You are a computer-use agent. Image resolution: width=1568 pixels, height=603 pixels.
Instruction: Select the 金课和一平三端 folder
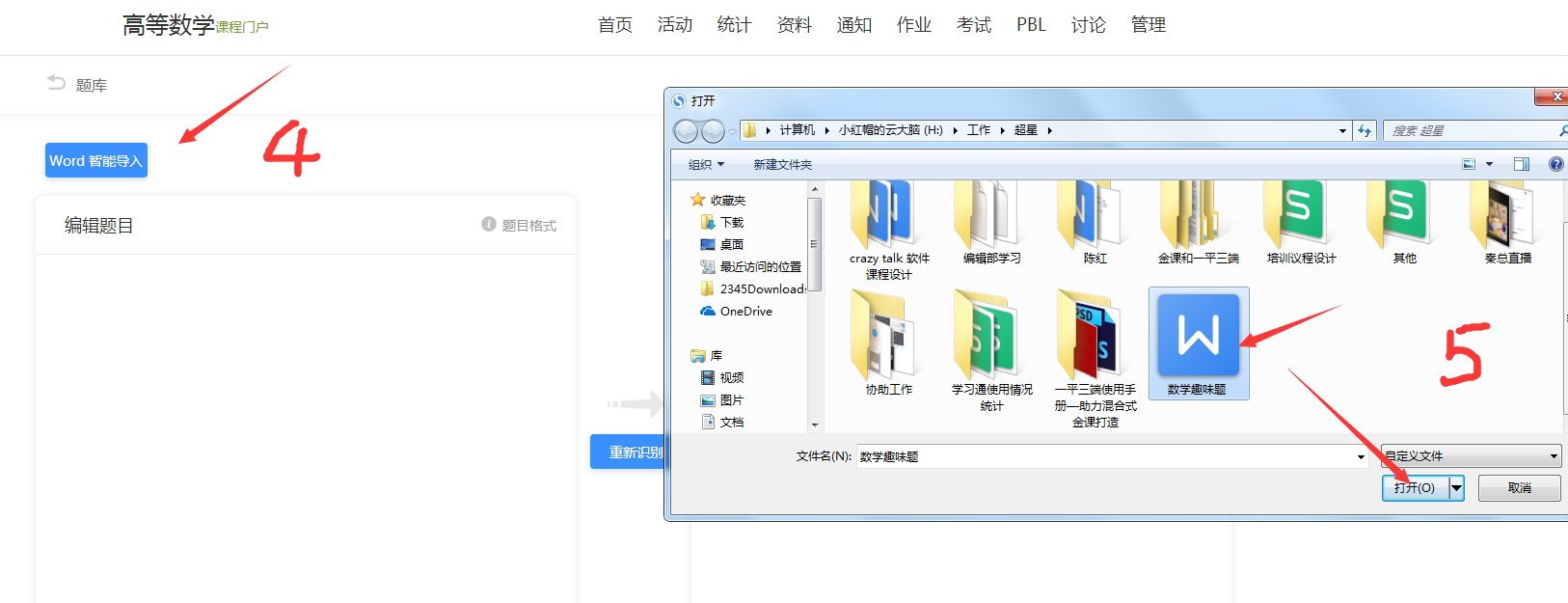click(1198, 222)
